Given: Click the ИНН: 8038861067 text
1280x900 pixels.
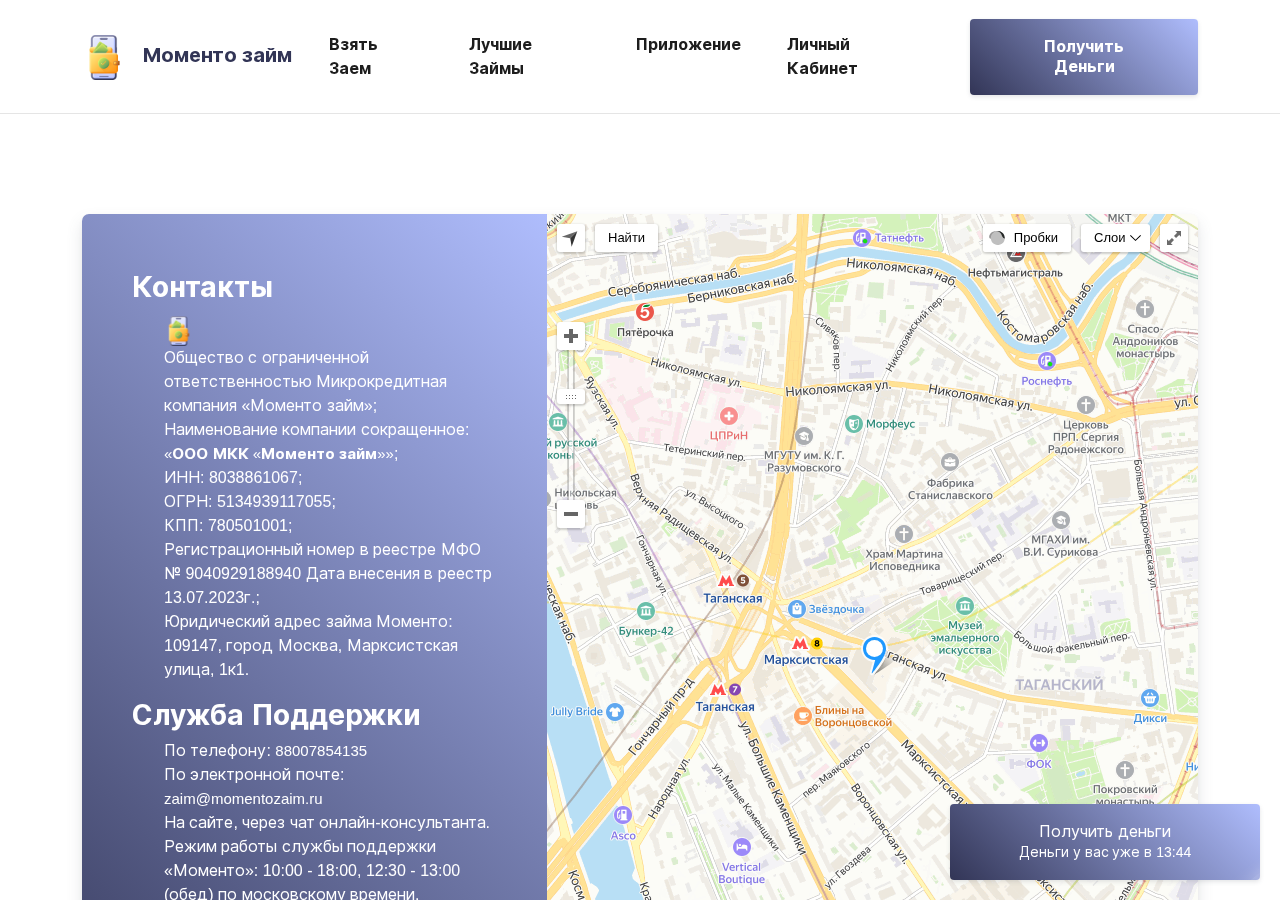Looking at the screenshot, I should click(x=233, y=477).
